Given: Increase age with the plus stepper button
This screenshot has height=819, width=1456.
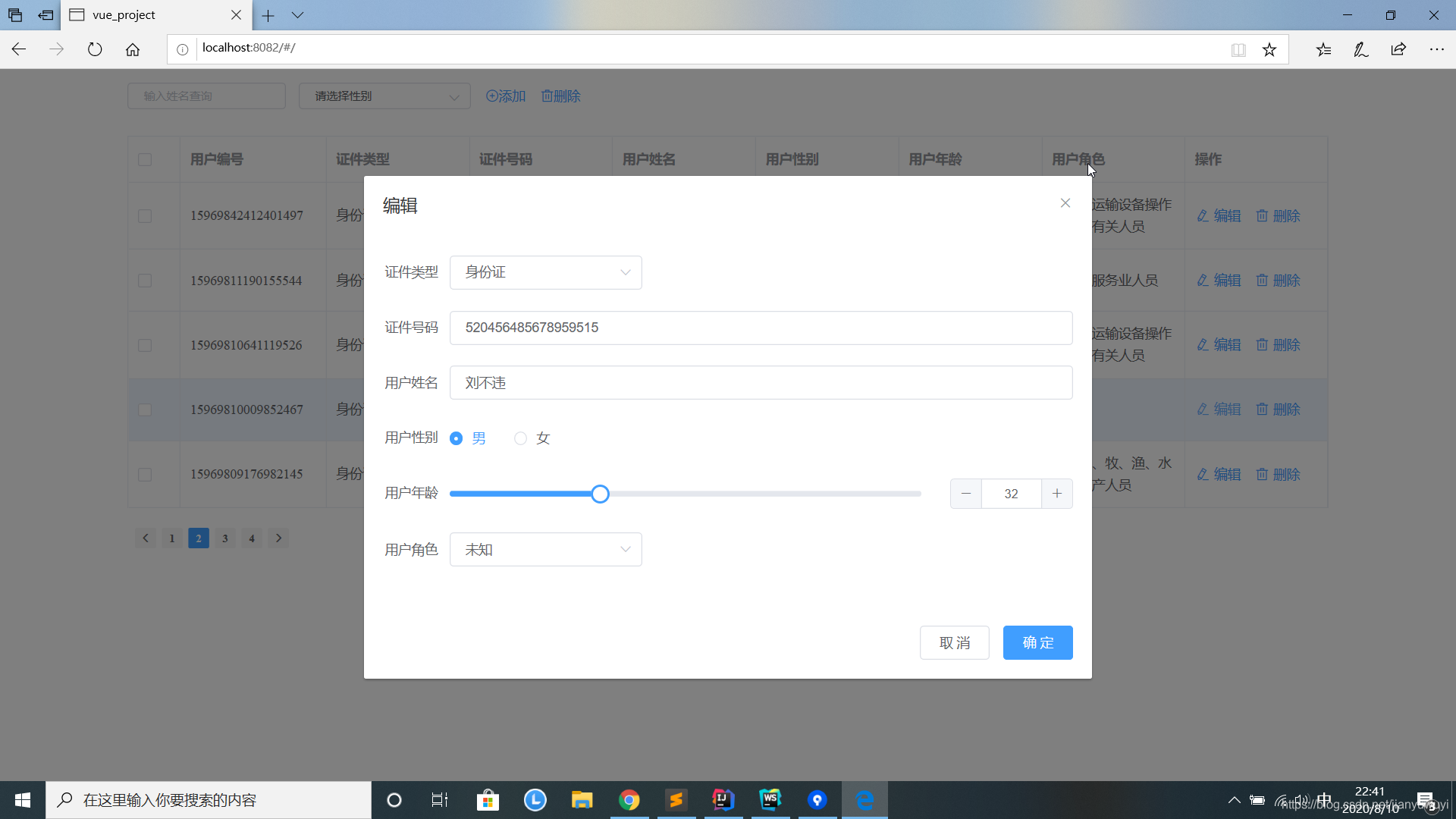Looking at the screenshot, I should pyautogui.click(x=1057, y=494).
